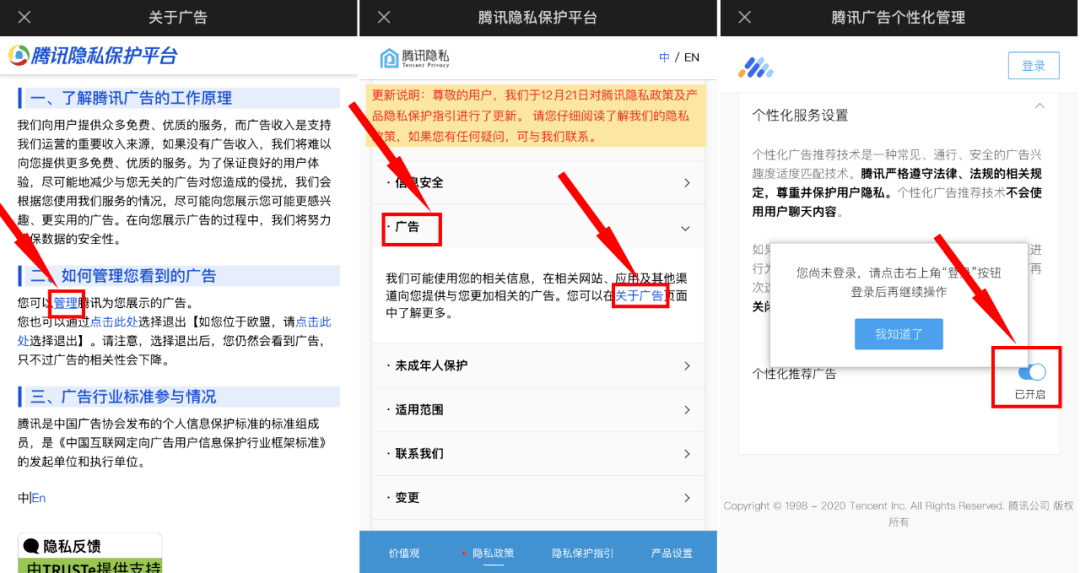Collapse the 个性化服务设置 panel arrow
Viewport: 1080px width, 573px height.
[1040, 106]
